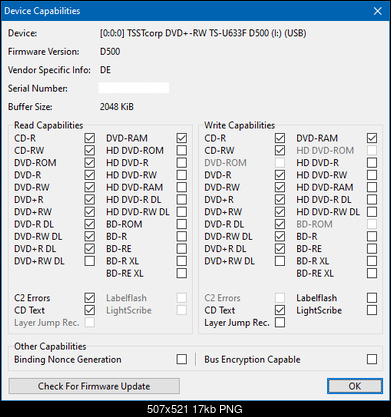Toggle Read DVD-RW DL checkbox
The width and height of the screenshot is (391, 417).
pos(90,236)
